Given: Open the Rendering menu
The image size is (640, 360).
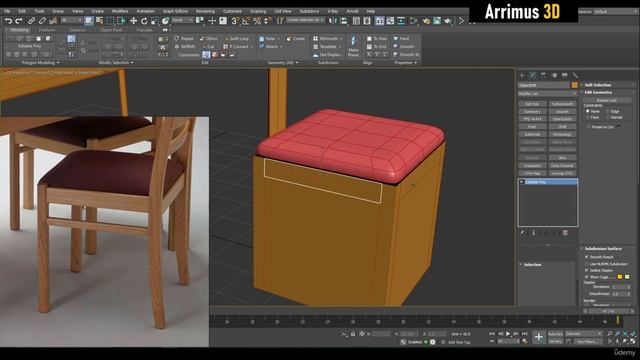Looking at the screenshot, I should point(205,11).
